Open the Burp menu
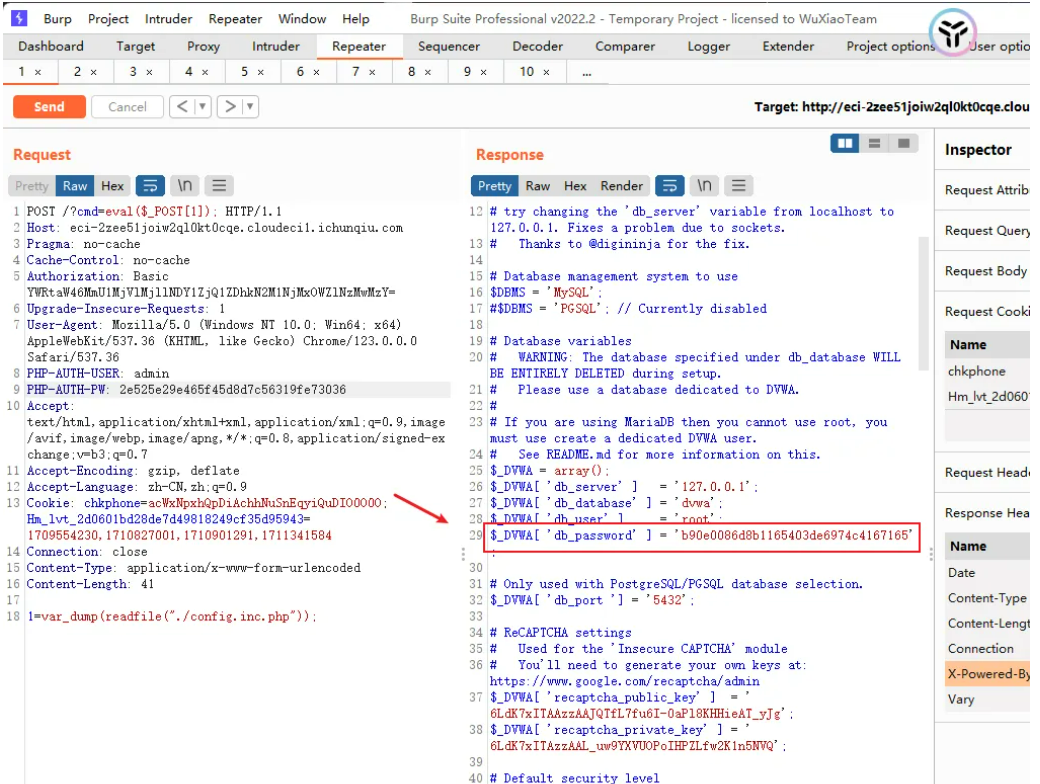 58,19
